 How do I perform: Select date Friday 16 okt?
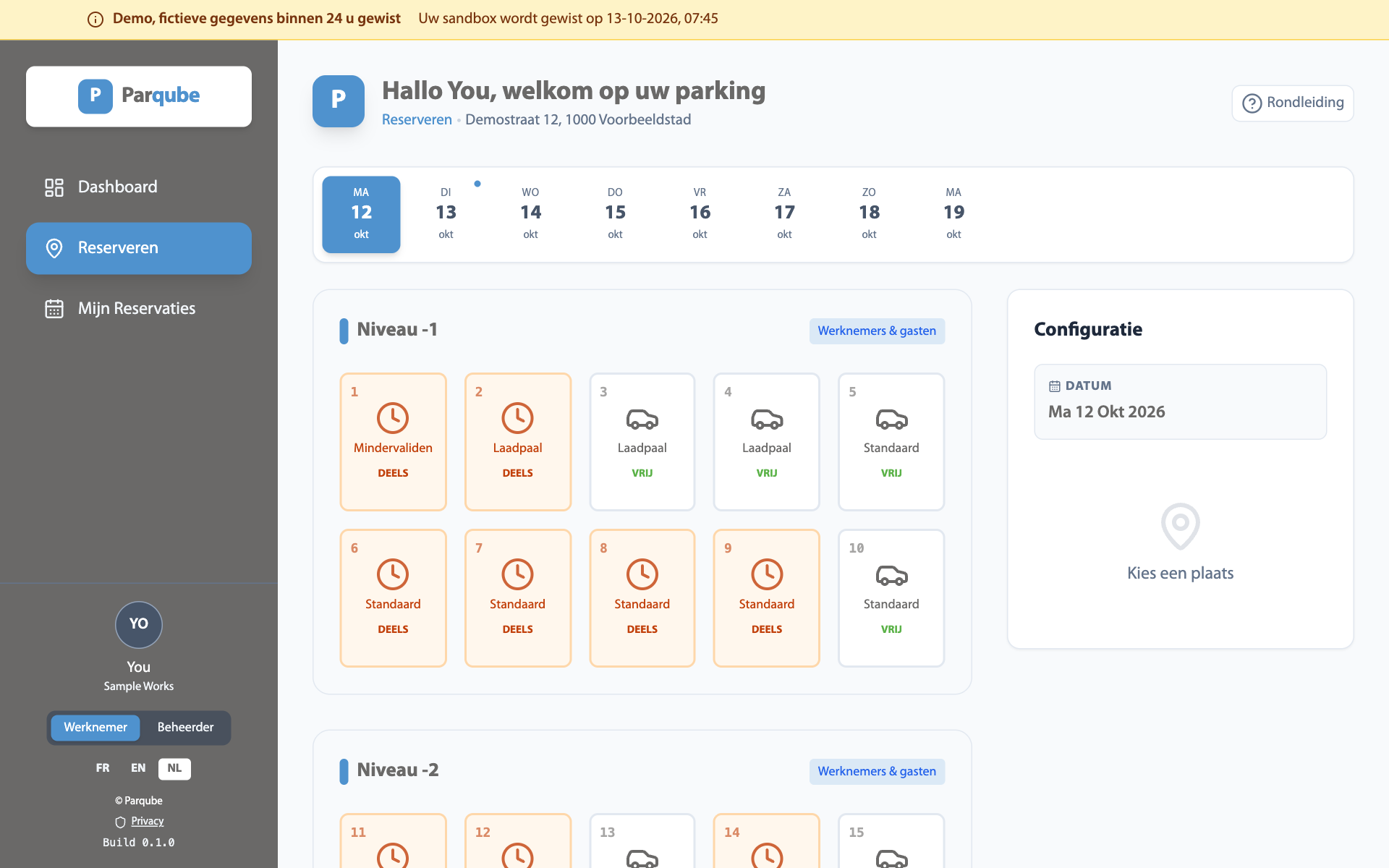tap(700, 214)
